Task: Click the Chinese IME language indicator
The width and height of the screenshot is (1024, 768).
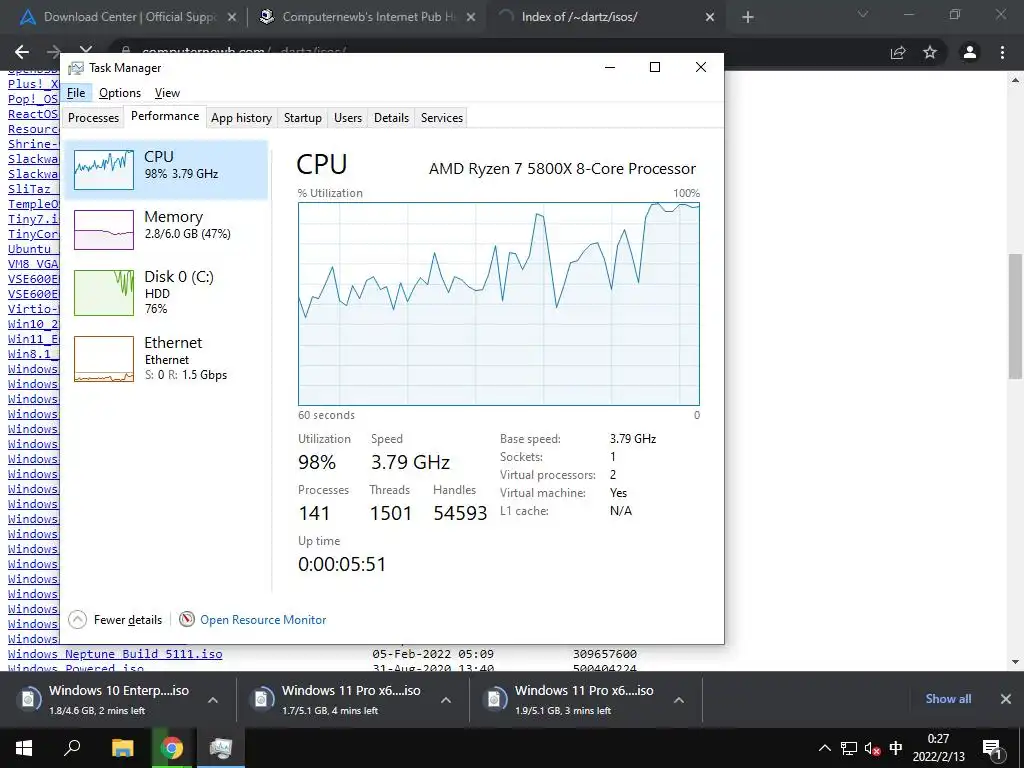Action: [896, 748]
